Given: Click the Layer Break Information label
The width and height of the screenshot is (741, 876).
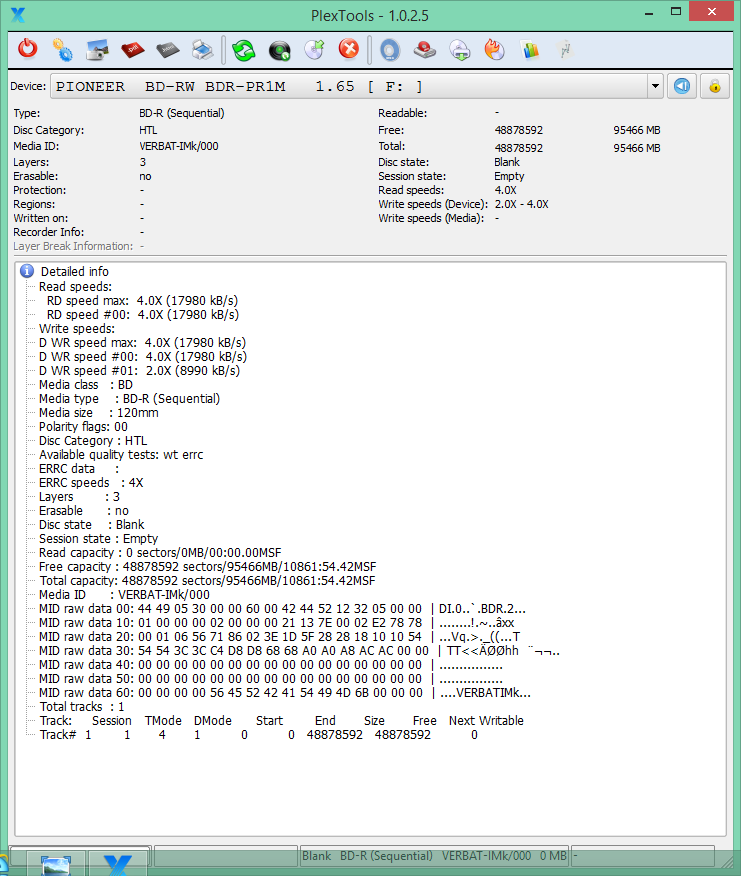Looking at the screenshot, I should tap(73, 246).
